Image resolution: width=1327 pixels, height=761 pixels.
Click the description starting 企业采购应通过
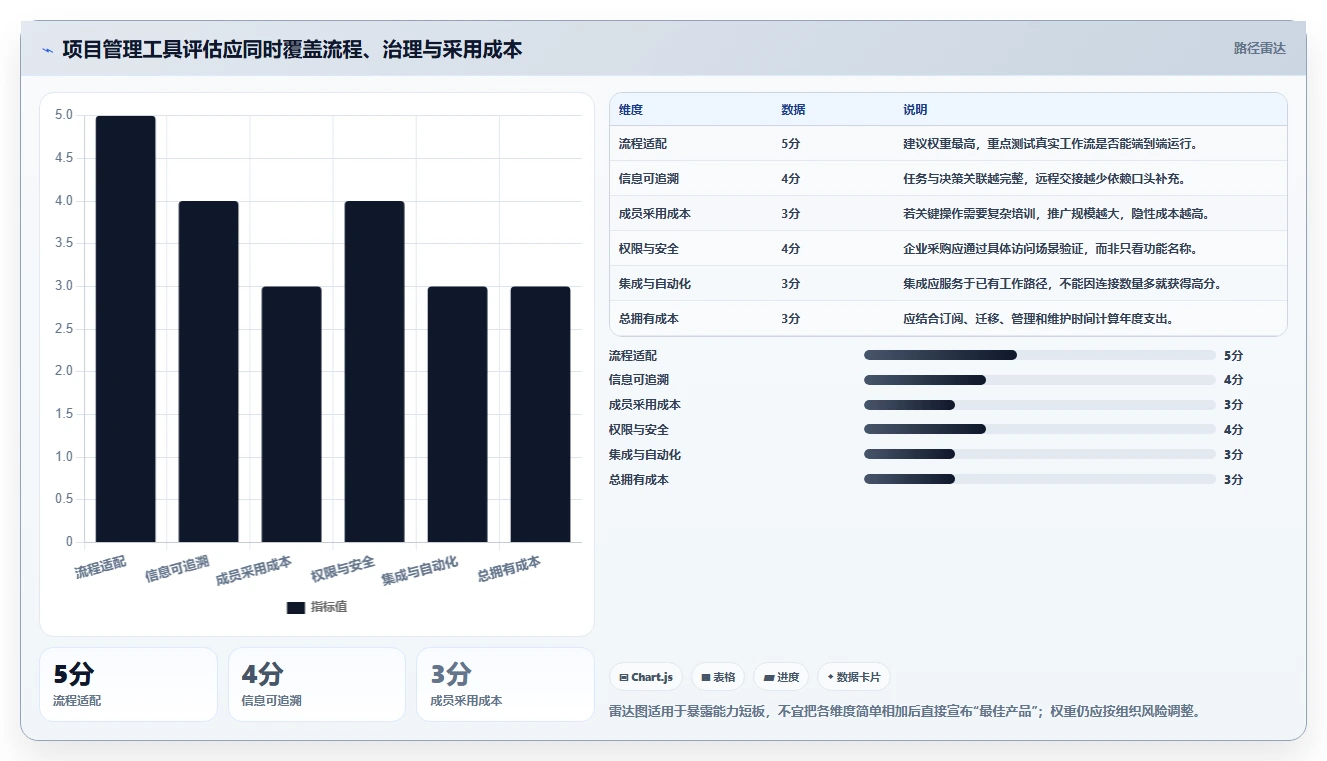pos(1051,248)
